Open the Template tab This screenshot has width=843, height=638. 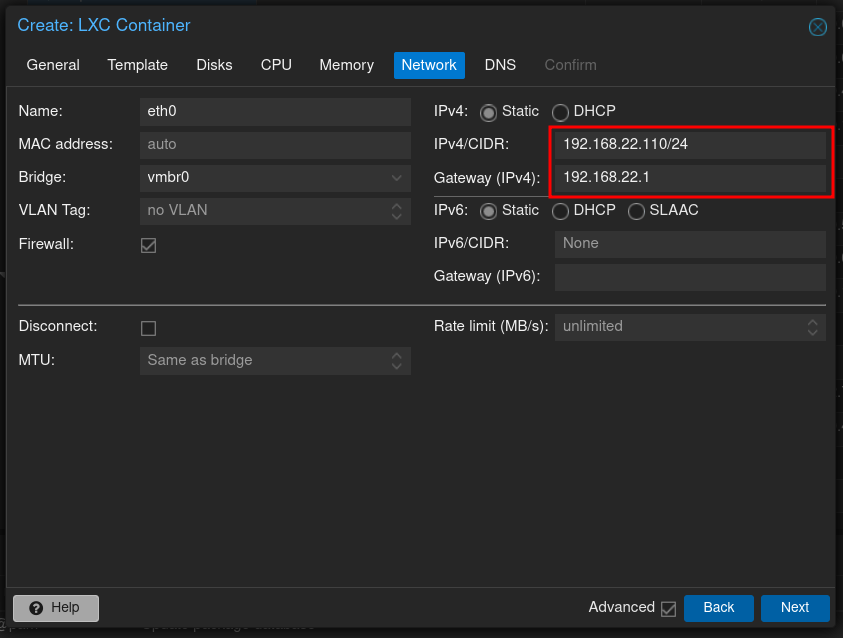point(137,65)
